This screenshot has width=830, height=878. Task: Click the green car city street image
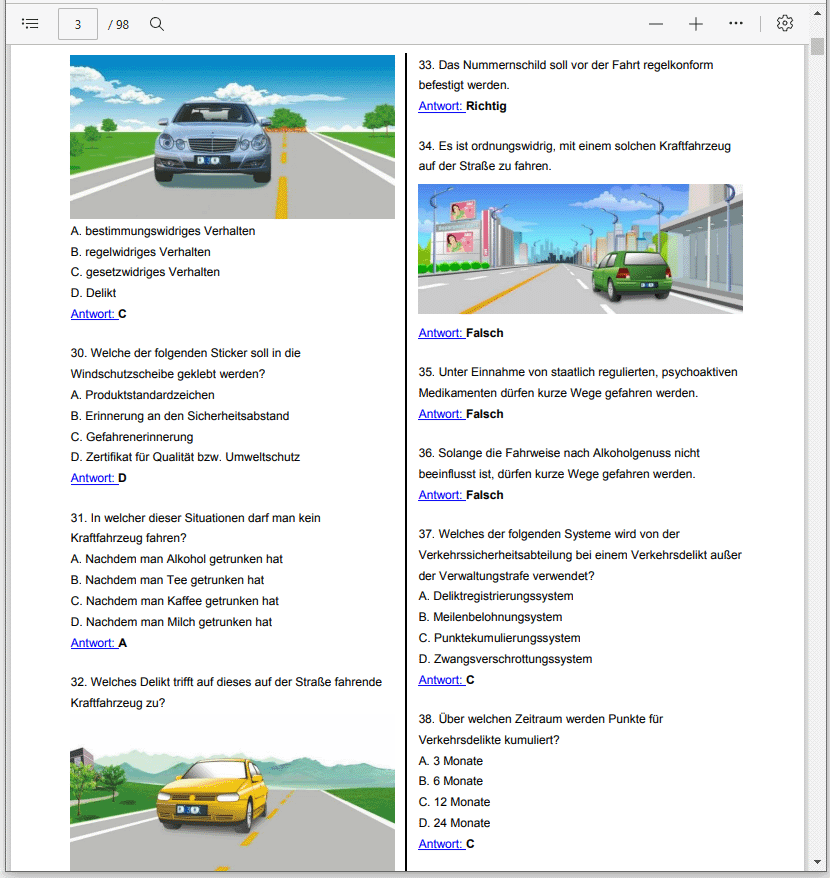click(580, 248)
